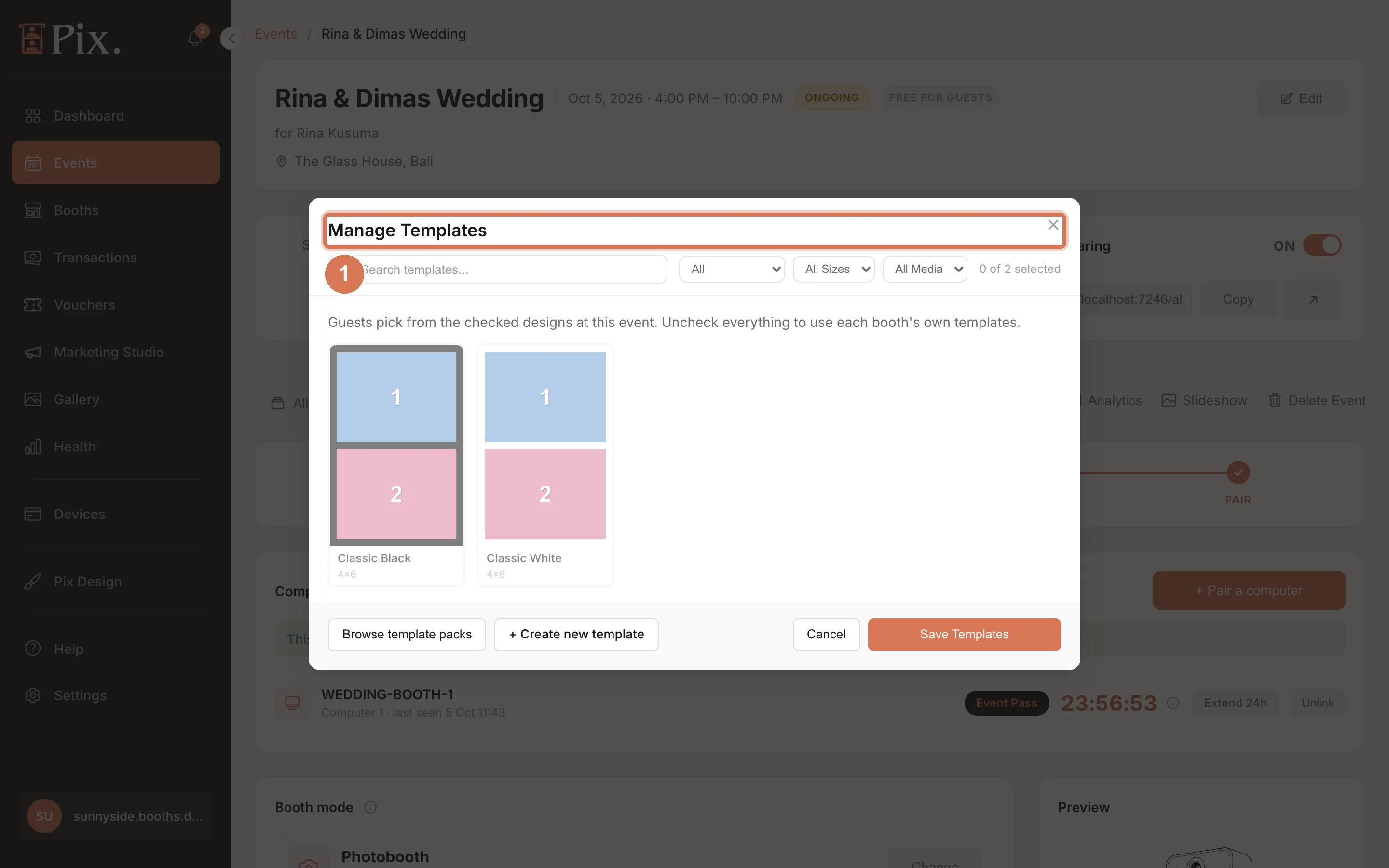Copy the share link
This screenshot has width=1389, height=868.
pyautogui.click(x=1238, y=299)
